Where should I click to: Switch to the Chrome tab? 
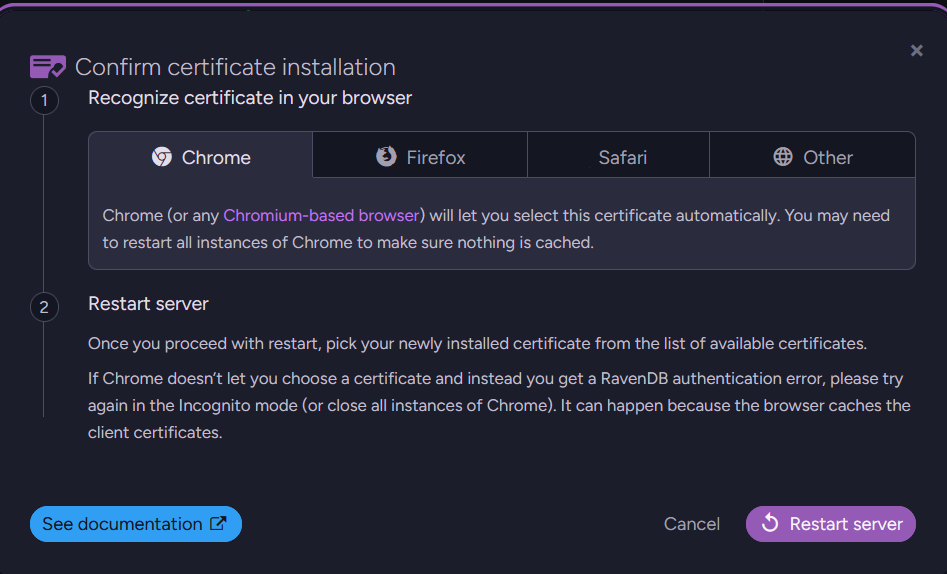[x=201, y=157]
